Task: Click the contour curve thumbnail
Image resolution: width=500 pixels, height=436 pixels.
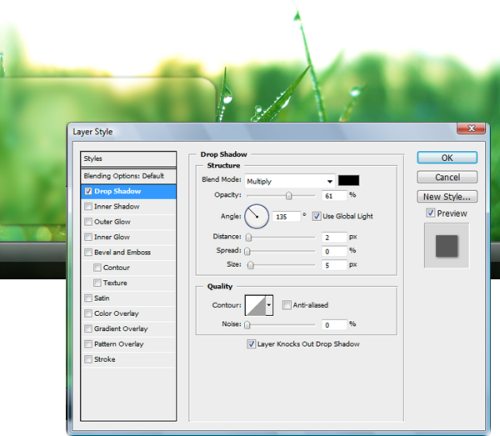Action: (255, 305)
